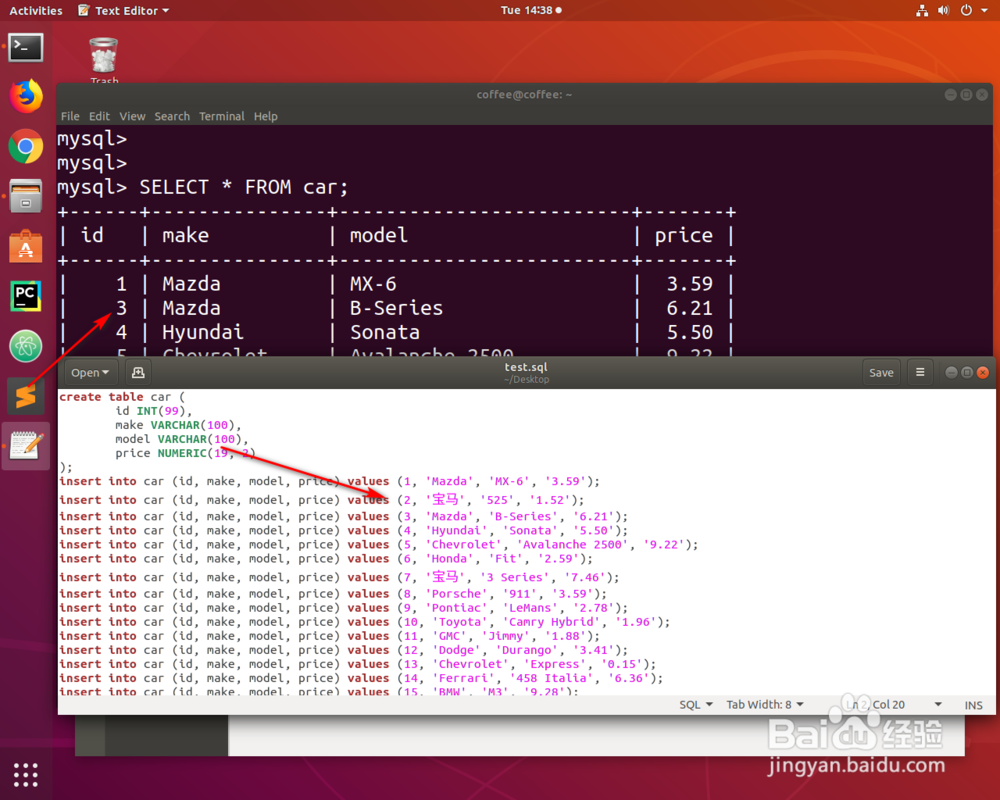Open gedit hamburger menu
Image resolution: width=1000 pixels, height=800 pixels.
[x=920, y=373]
